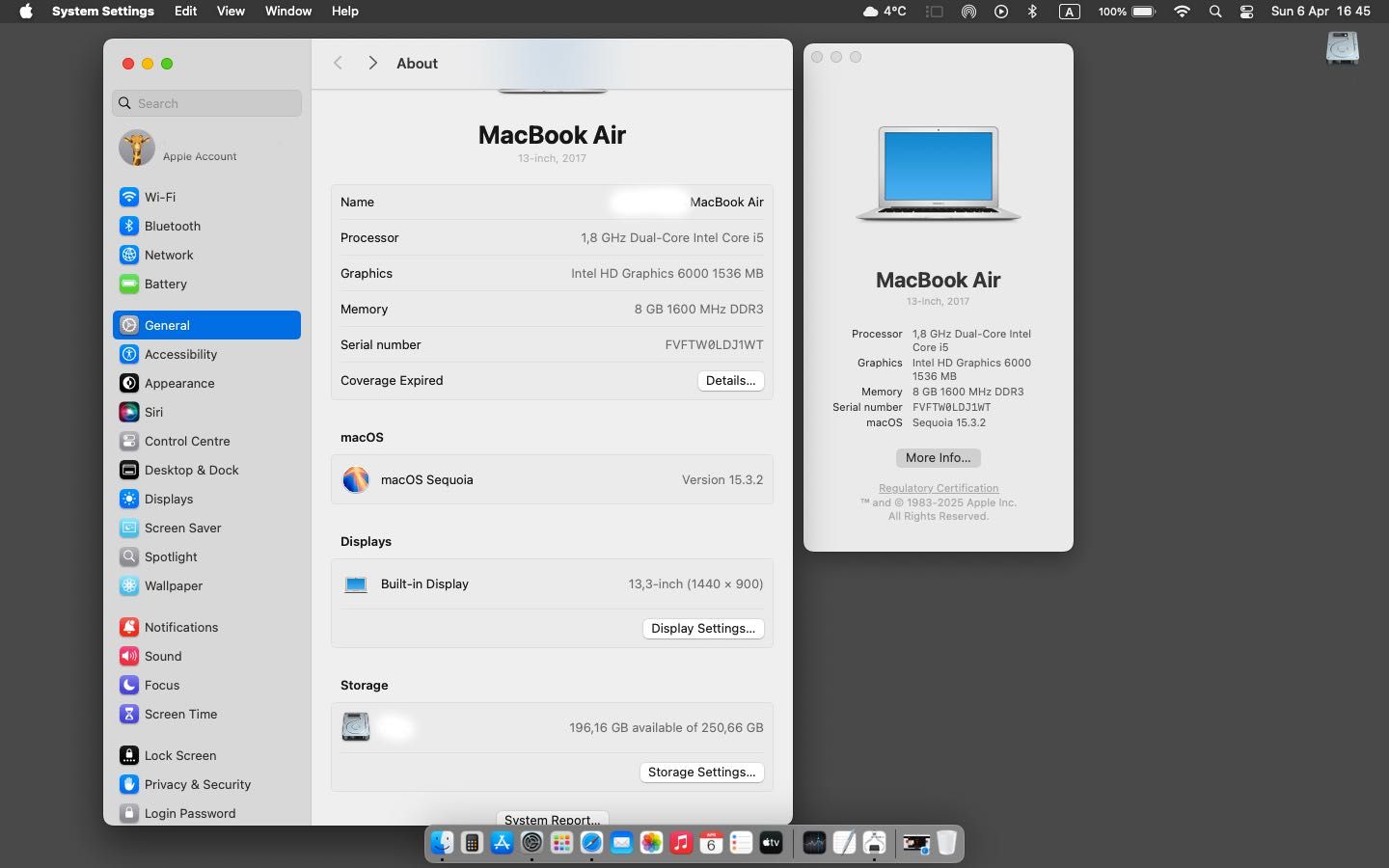Click the System Report... button
The image size is (1389, 868).
[x=552, y=819]
